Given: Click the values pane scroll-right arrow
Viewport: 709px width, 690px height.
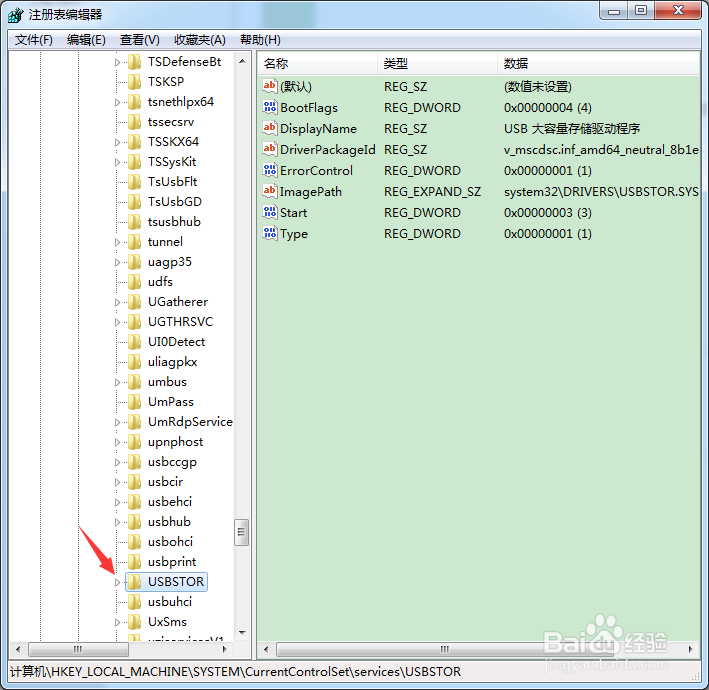Looking at the screenshot, I should (x=690, y=649).
